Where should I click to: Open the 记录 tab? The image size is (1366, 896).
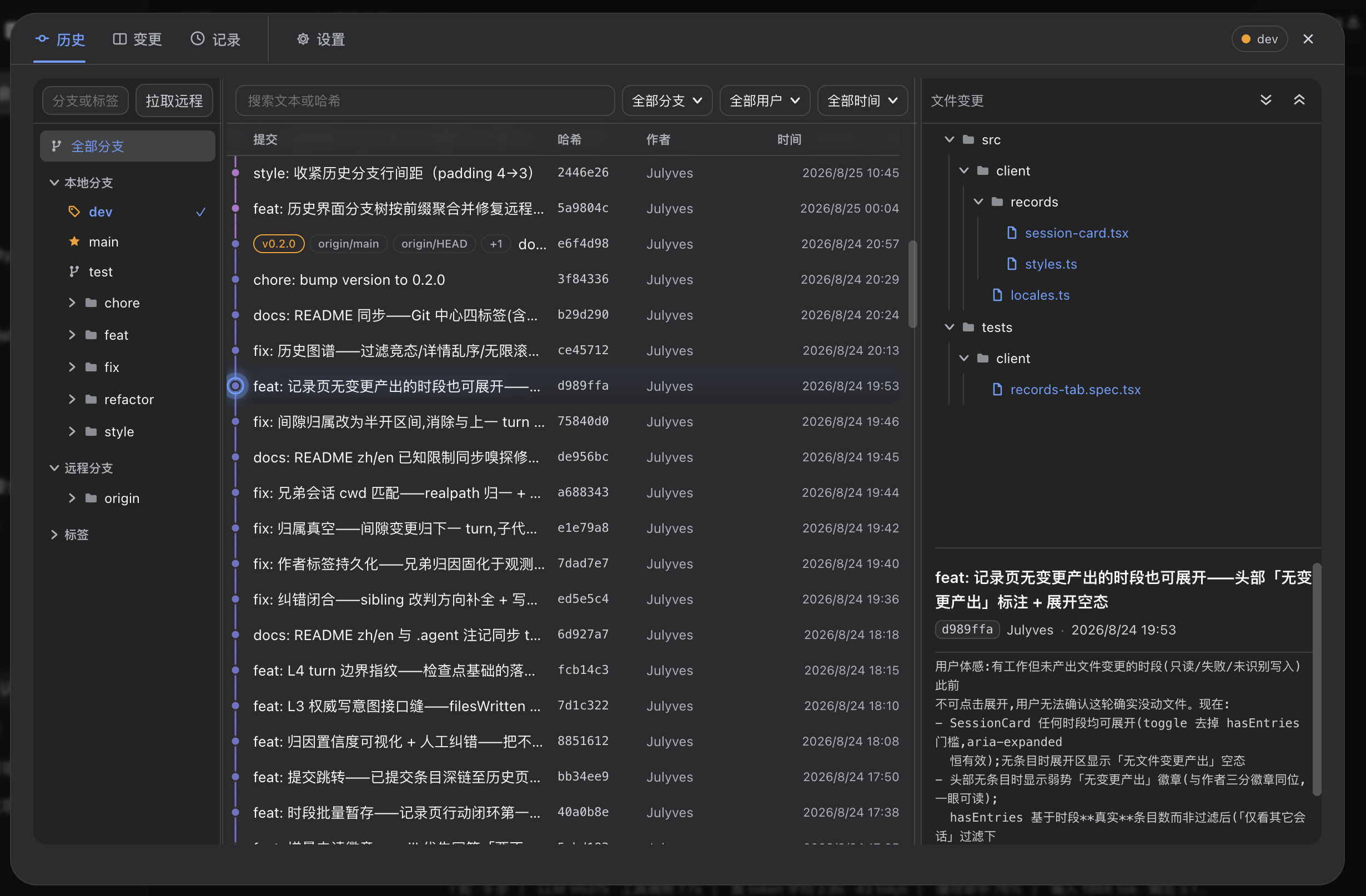tap(215, 39)
